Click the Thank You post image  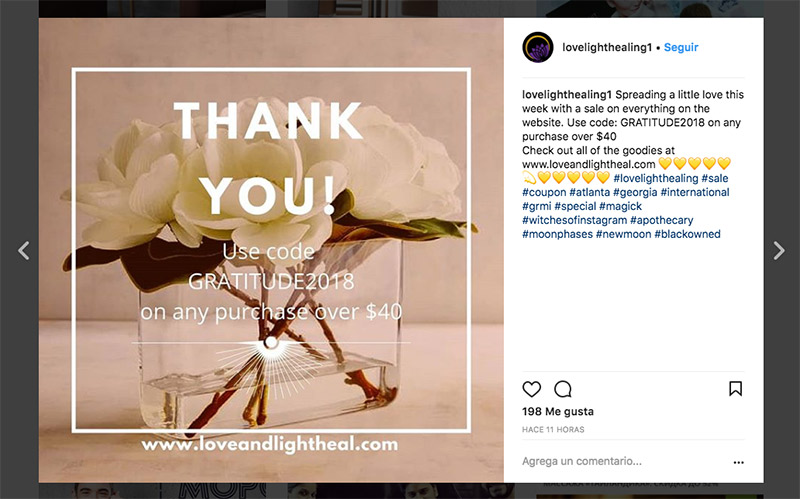(271, 250)
